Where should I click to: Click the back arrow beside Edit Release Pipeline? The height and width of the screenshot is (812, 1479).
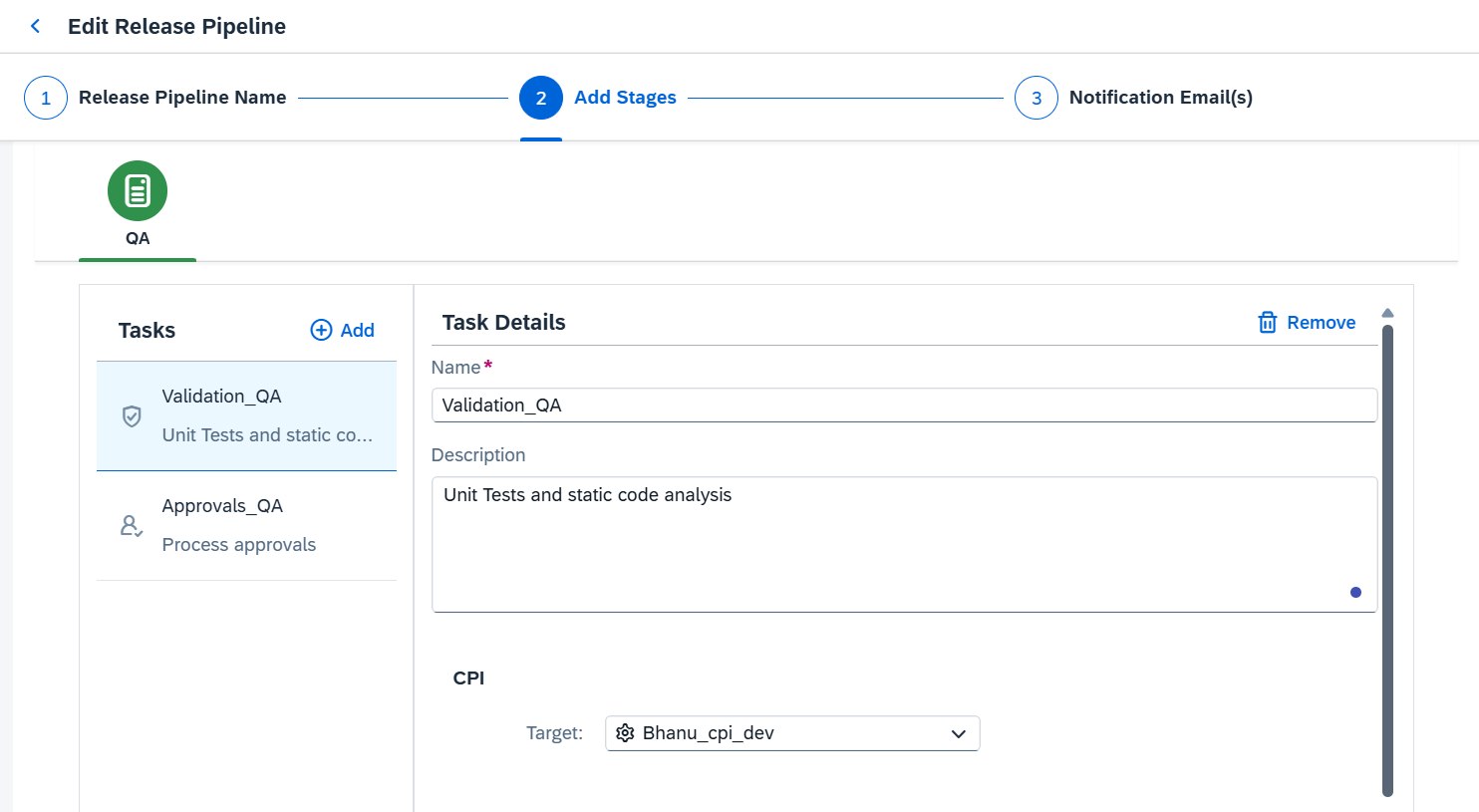[36, 27]
